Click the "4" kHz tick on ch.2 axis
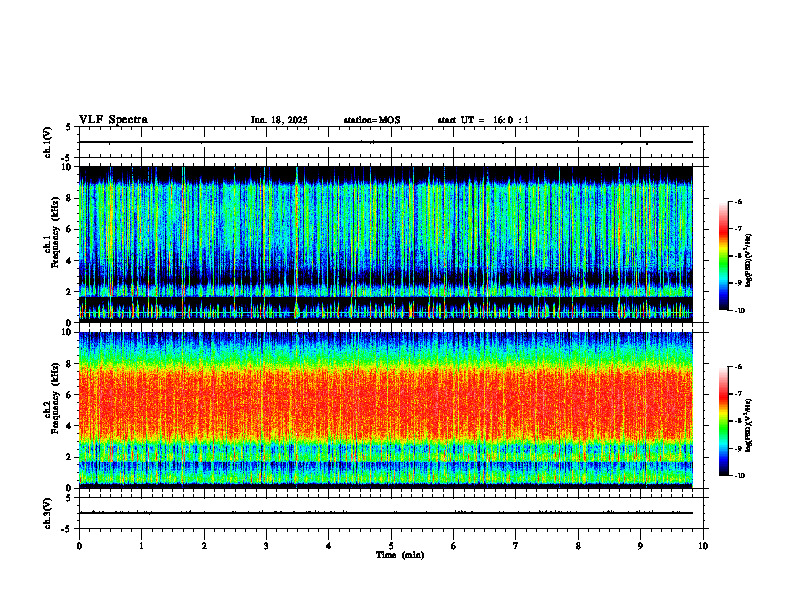This screenshot has width=792, height=612. [69, 426]
